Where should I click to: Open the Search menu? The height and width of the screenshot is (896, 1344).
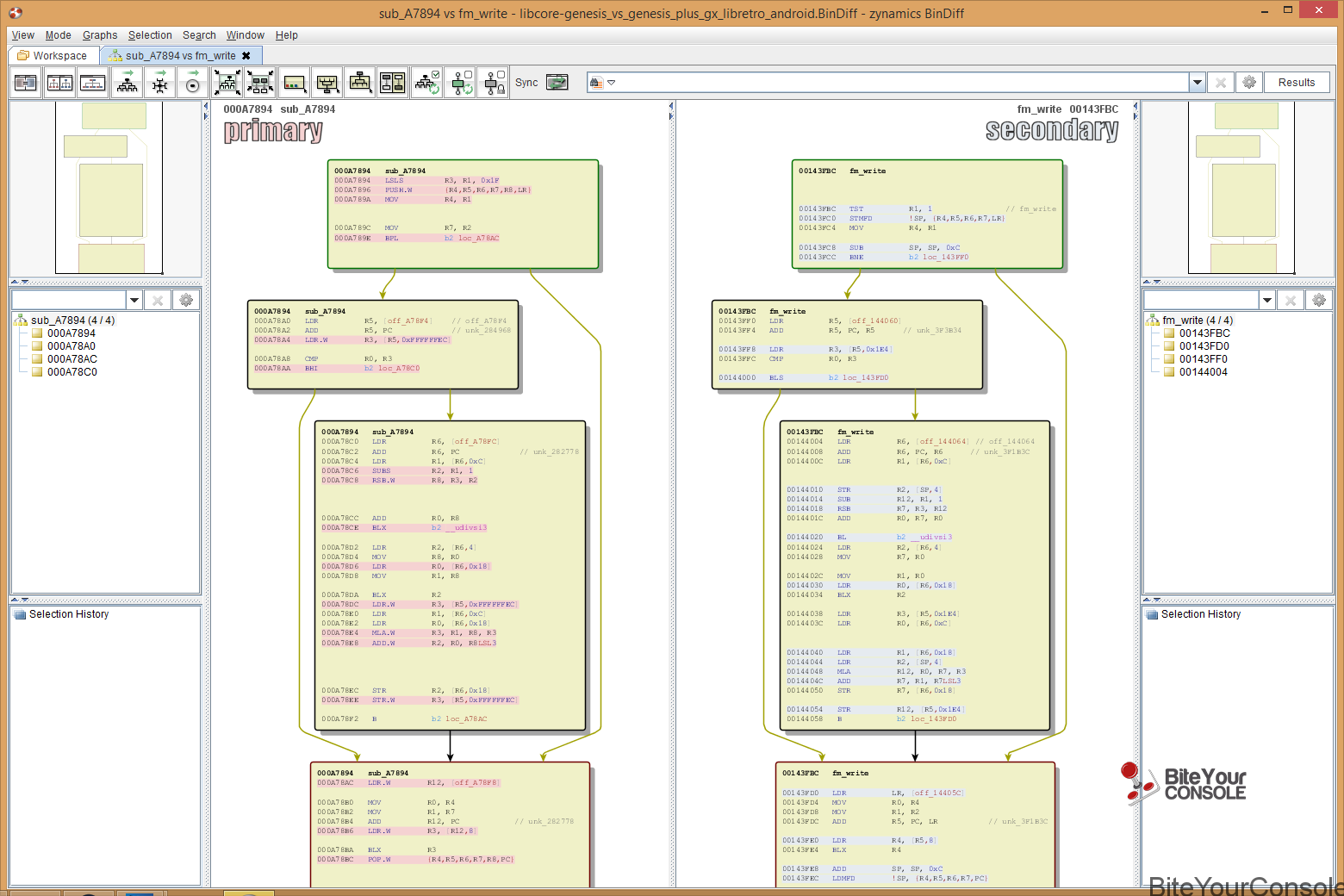click(199, 35)
